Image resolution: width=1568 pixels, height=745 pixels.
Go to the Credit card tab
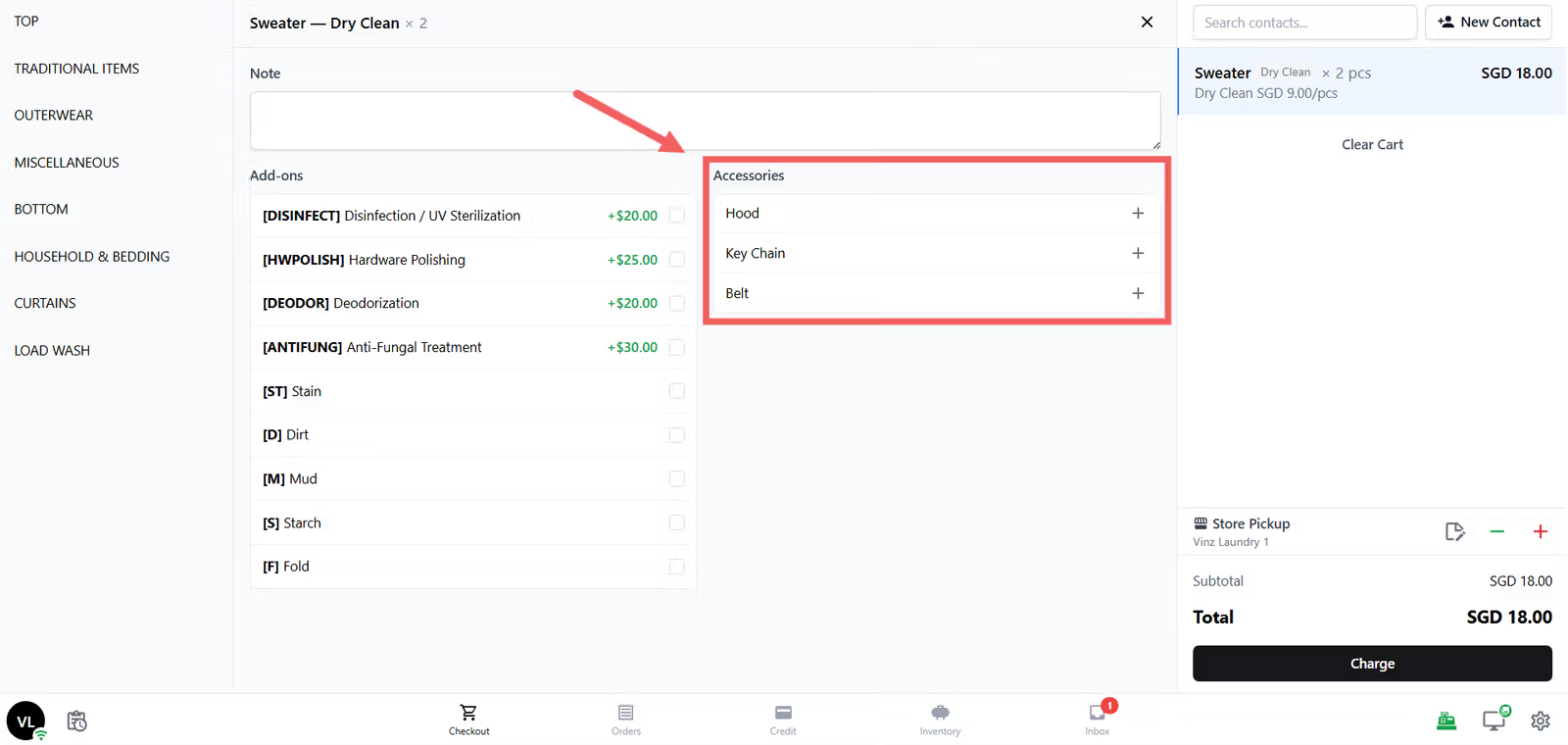click(x=783, y=720)
